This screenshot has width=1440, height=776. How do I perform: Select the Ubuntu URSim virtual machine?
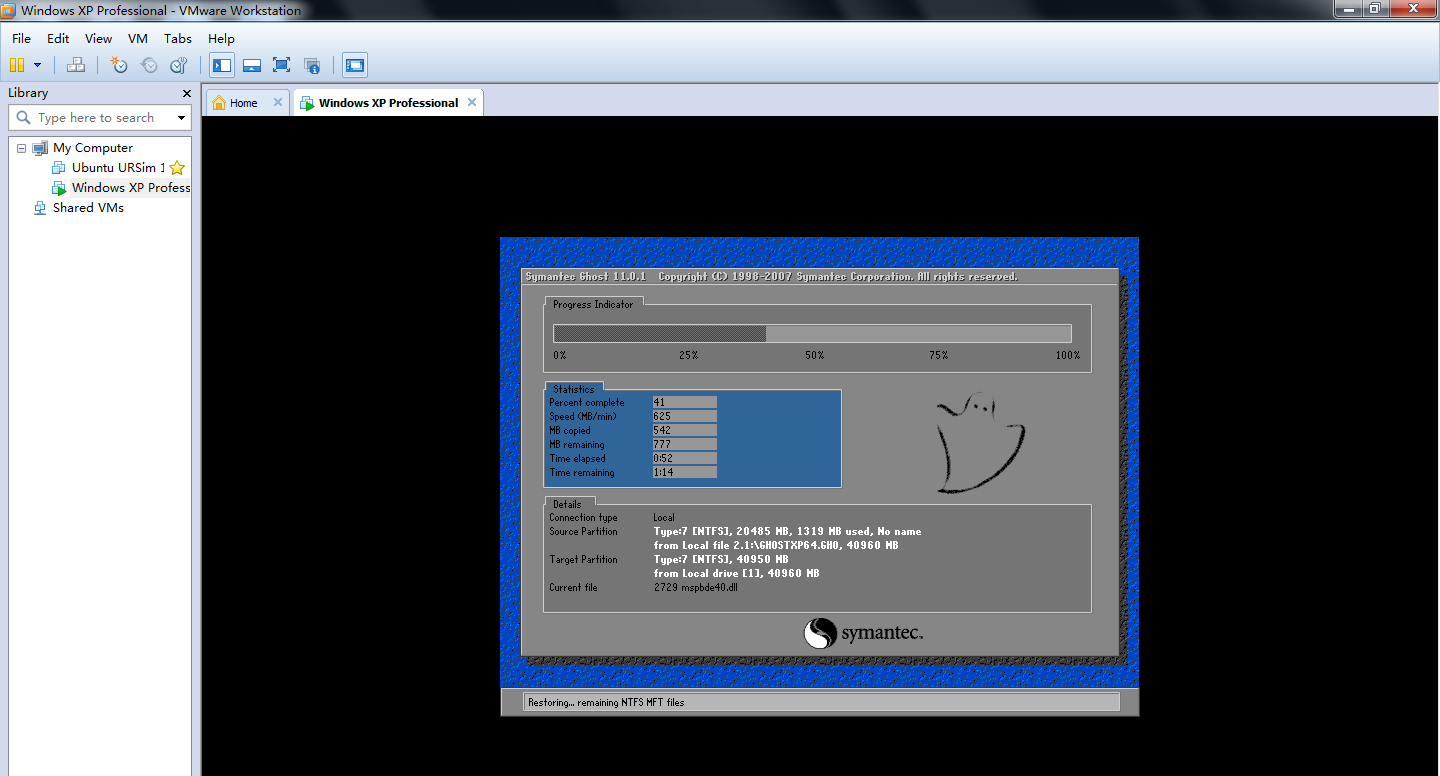[x=118, y=167]
